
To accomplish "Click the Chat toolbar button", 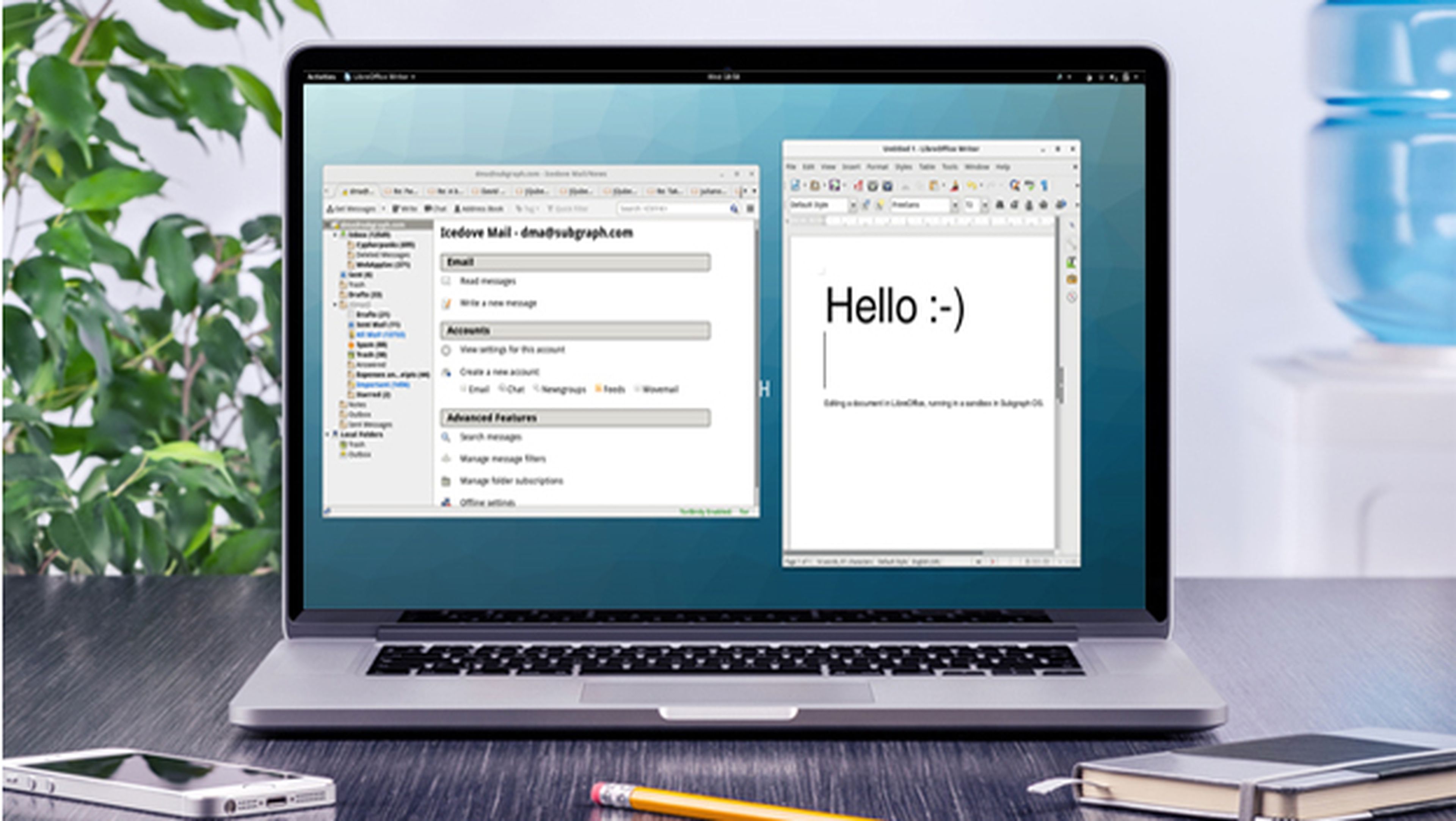I will pos(435,208).
